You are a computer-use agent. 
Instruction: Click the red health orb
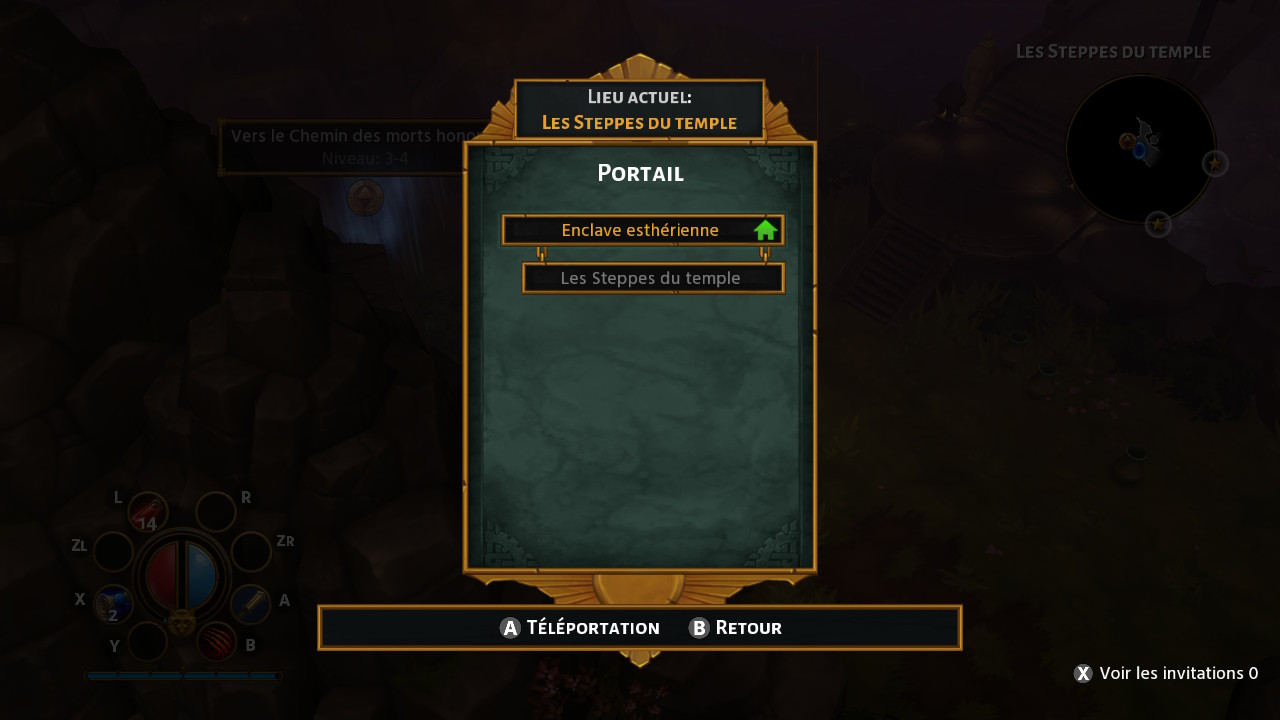[x=162, y=575]
